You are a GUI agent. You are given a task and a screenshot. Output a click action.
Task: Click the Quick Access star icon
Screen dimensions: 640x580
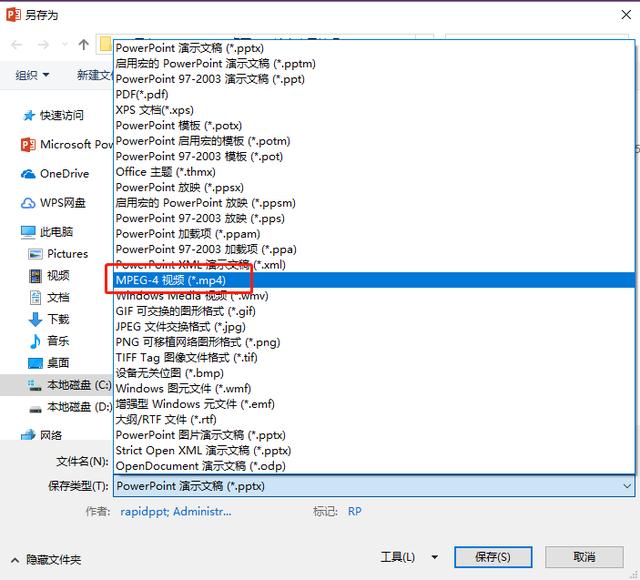(x=29, y=116)
